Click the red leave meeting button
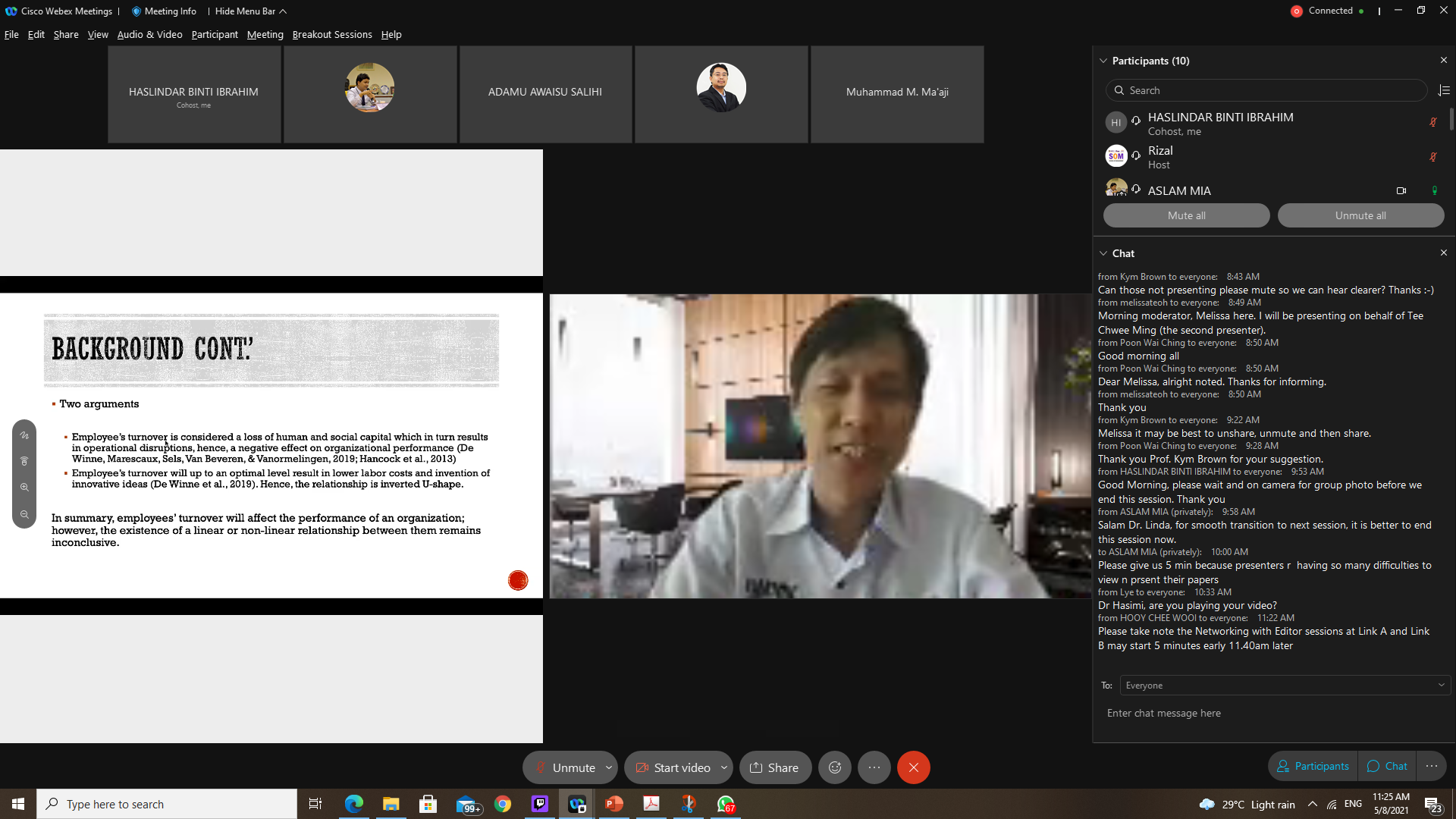This screenshot has width=1456, height=819. [x=913, y=767]
